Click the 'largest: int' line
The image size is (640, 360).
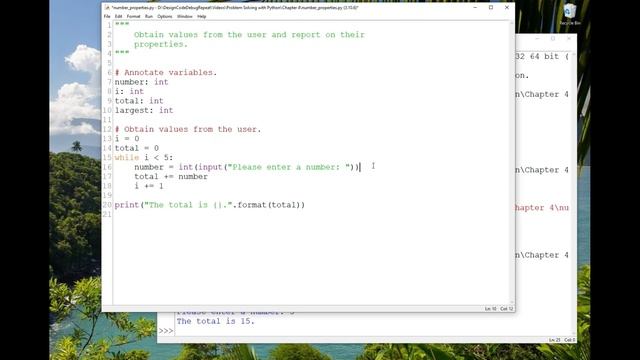click(144, 110)
